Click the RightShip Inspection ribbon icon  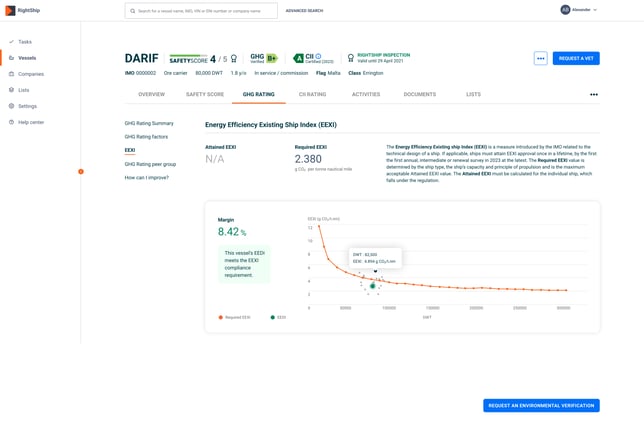pos(351,58)
